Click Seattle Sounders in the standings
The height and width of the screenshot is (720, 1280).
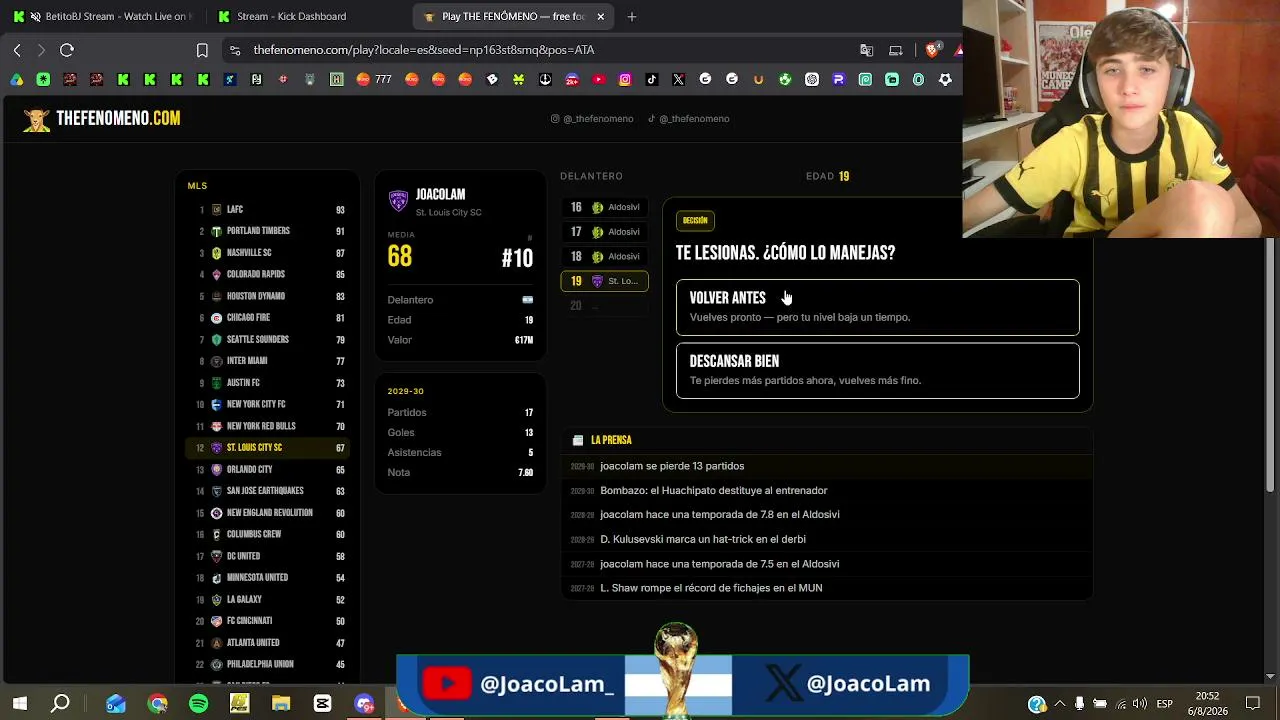click(x=268, y=340)
